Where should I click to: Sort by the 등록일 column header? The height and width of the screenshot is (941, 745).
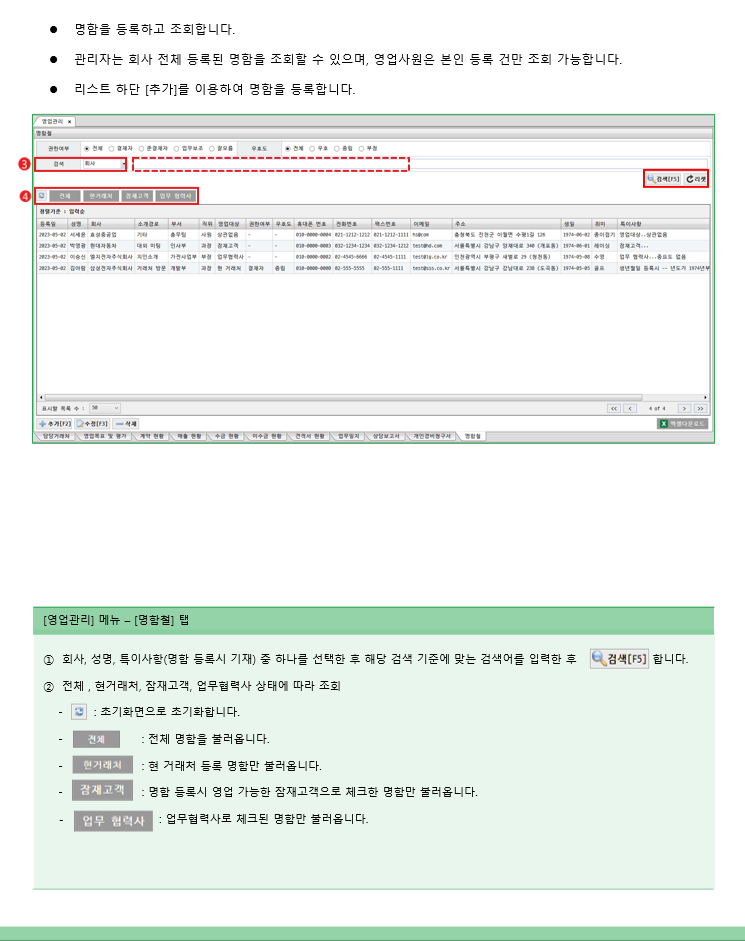pos(52,224)
